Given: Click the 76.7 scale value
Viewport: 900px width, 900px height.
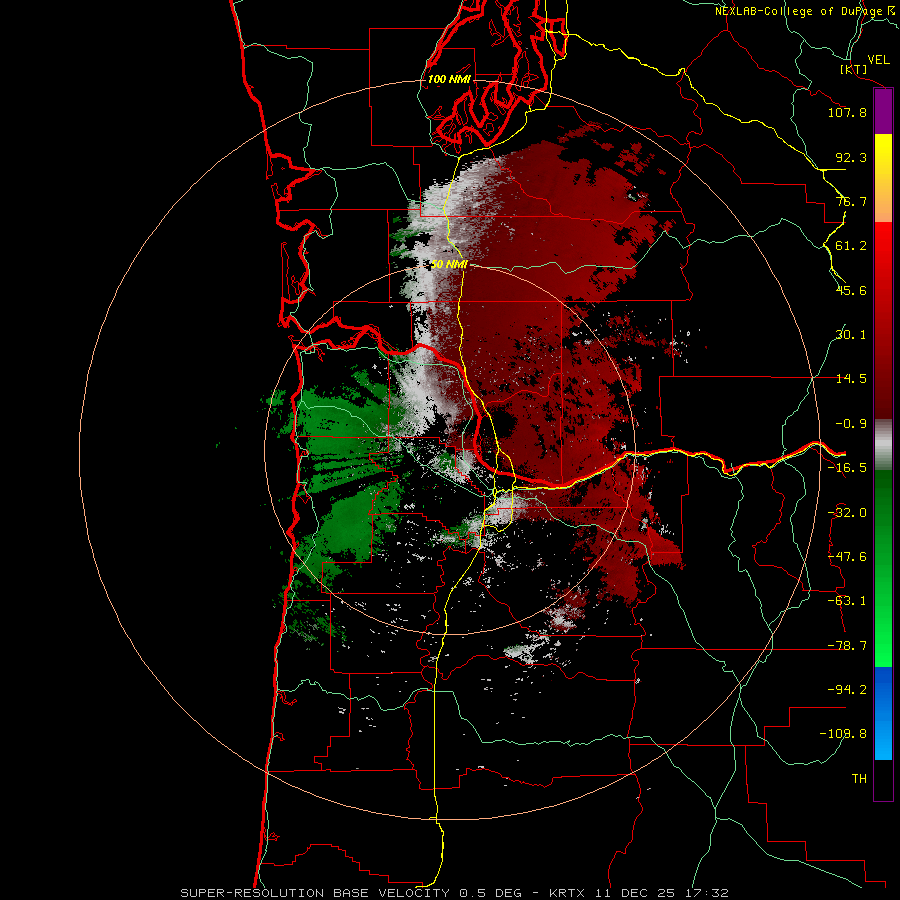Looking at the screenshot, I should [x=851, y=201].
